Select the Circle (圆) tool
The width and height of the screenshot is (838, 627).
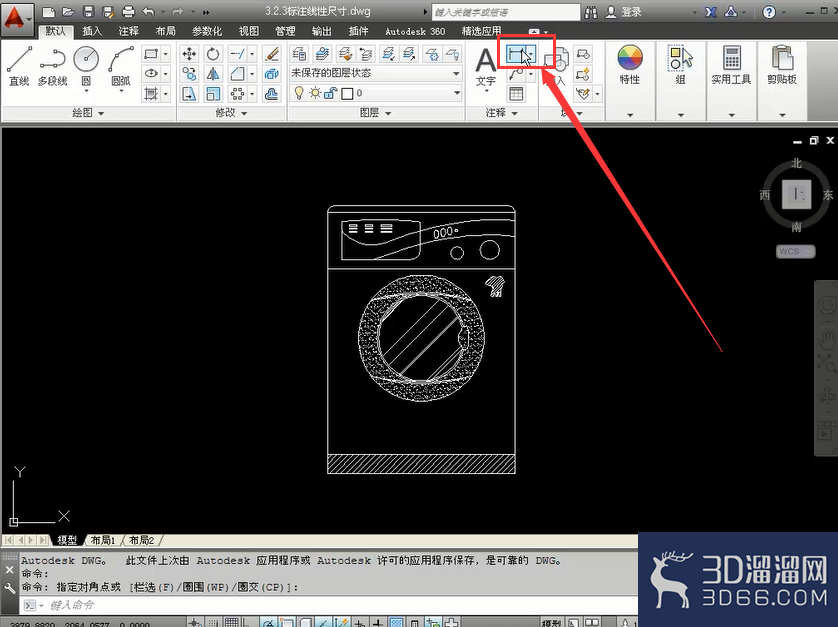[86, 66]
